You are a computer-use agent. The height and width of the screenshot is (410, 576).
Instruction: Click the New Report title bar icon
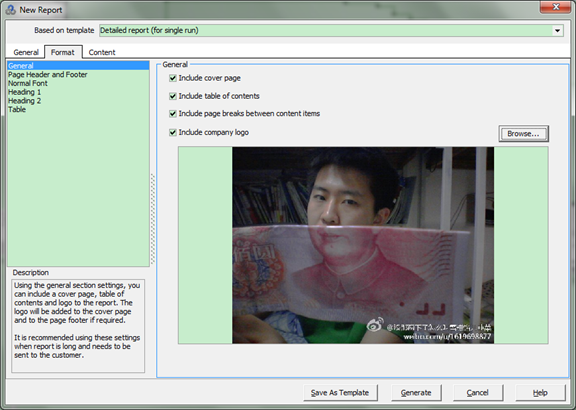point(11,10)
